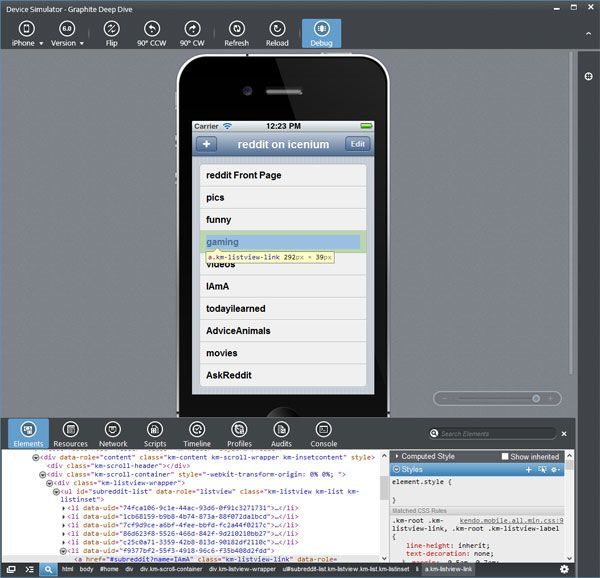This screenshot has width=600, height=578.
Task: Expand the li node with uid 74fca106
Action: click(x=64, y=508)
